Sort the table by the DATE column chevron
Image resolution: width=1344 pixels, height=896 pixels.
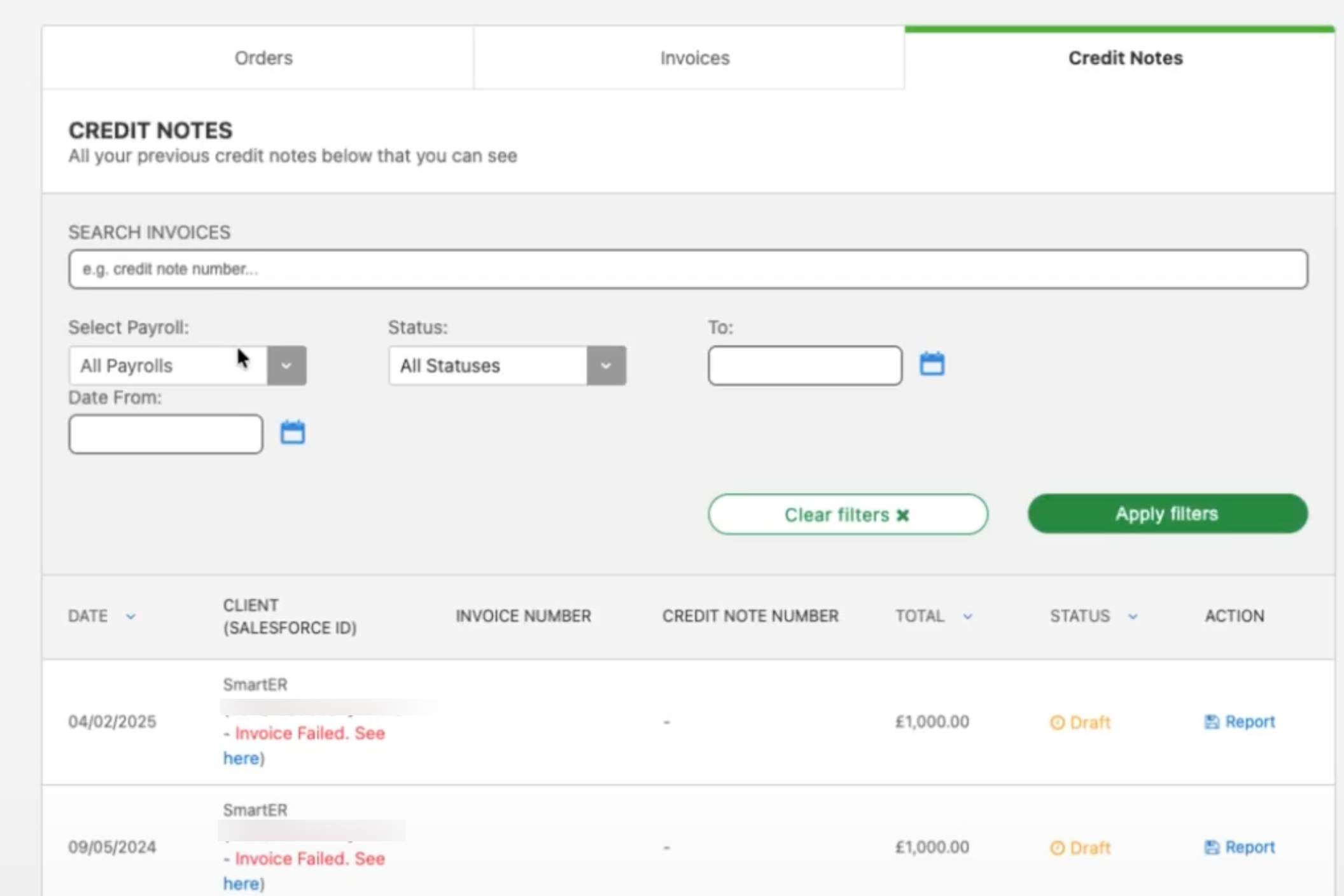pos(131,616)
